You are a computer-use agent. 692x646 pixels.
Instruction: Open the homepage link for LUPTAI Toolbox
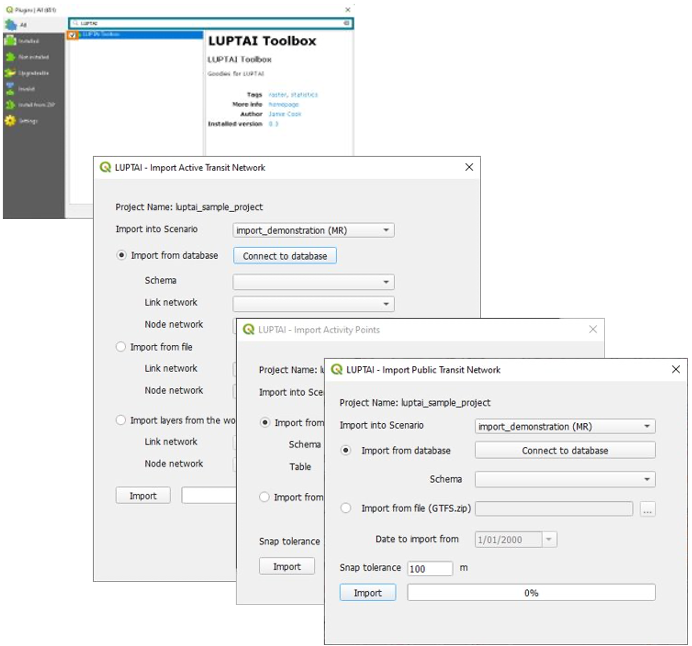click(284, 105)
